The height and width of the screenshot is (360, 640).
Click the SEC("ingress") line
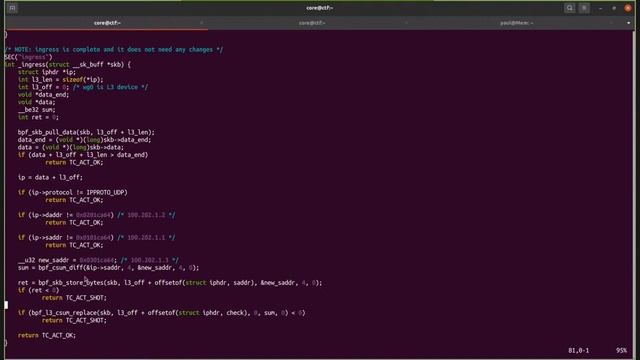pyautogui.click(x=29, y=57)
